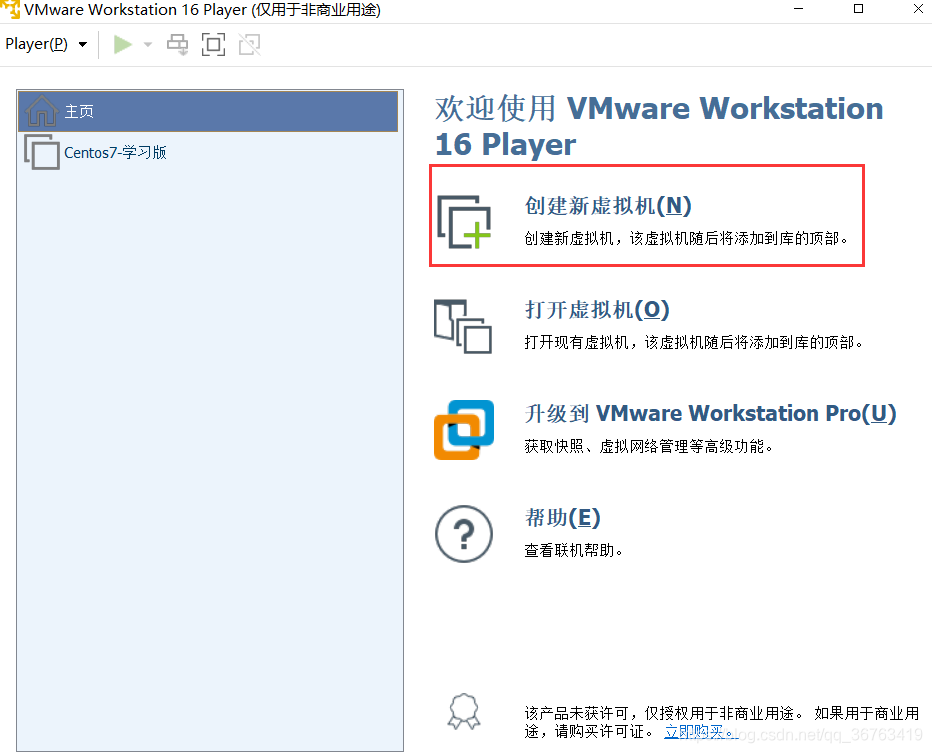Open the power options dropdown arrow
The image size is (932, 753).
point(148,45)
